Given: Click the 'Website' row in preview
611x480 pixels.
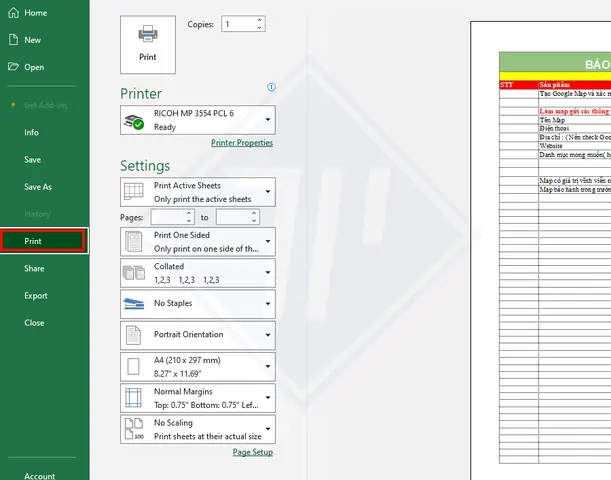Looking at the screenshot, I should click(551, 146).
